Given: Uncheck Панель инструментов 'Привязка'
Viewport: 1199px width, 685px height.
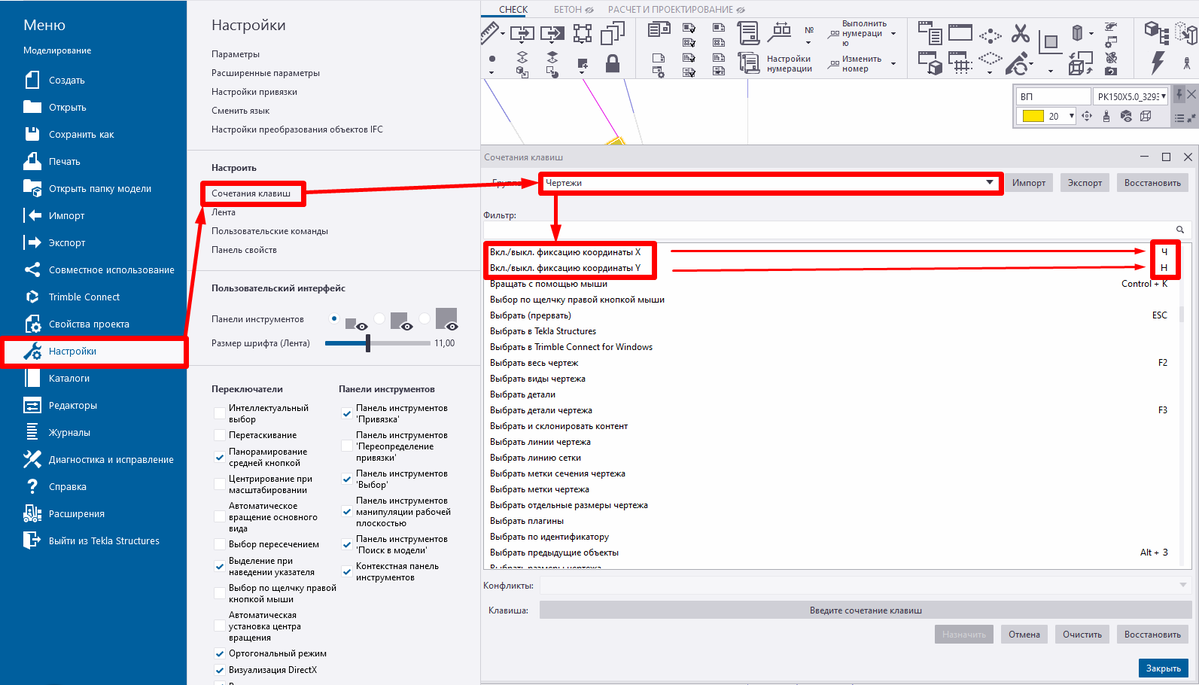Looking at the screenshot, I should click(346, 414).
